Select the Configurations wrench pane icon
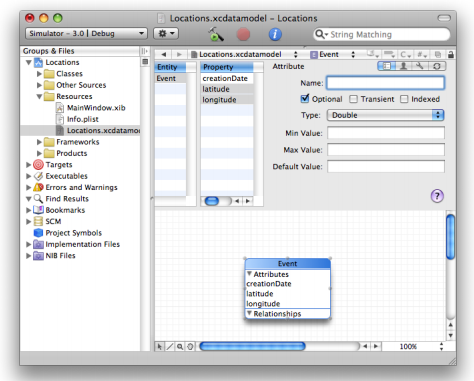The height and width of the screenshot is (381, 474). [420, 66]
